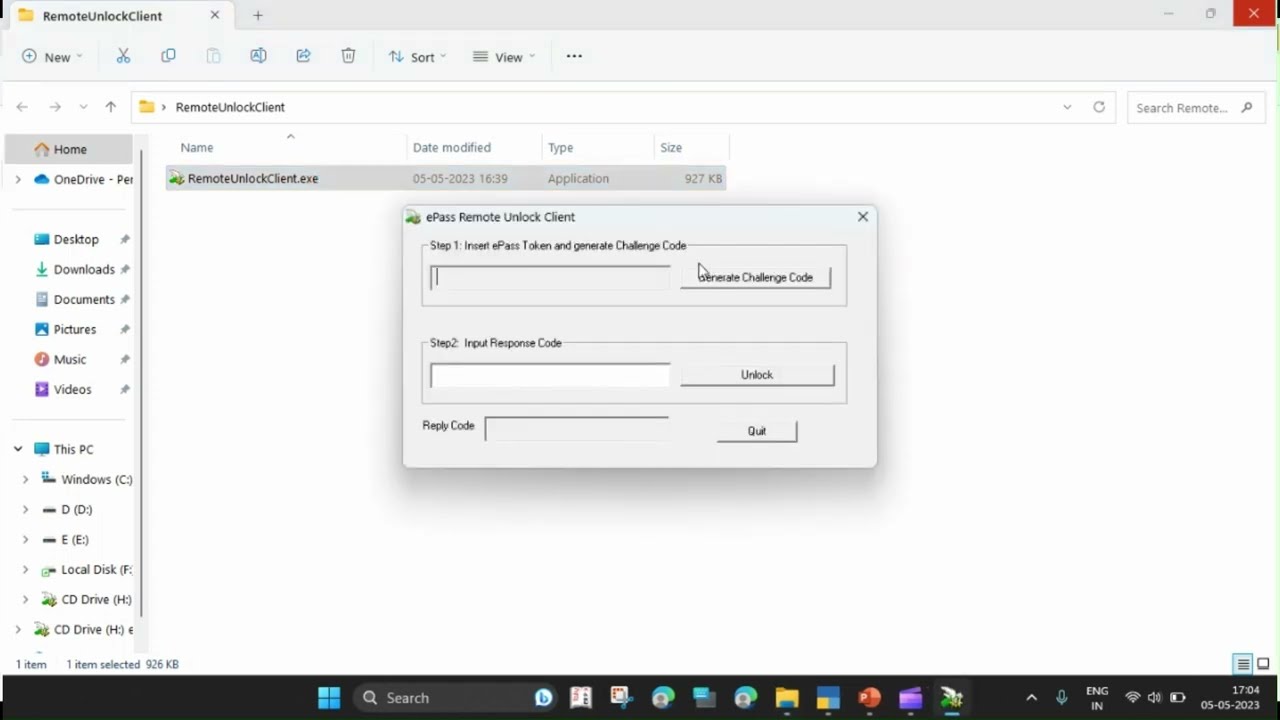
Task: Click the Share icon in toolbar
Action: click(303, 56)
